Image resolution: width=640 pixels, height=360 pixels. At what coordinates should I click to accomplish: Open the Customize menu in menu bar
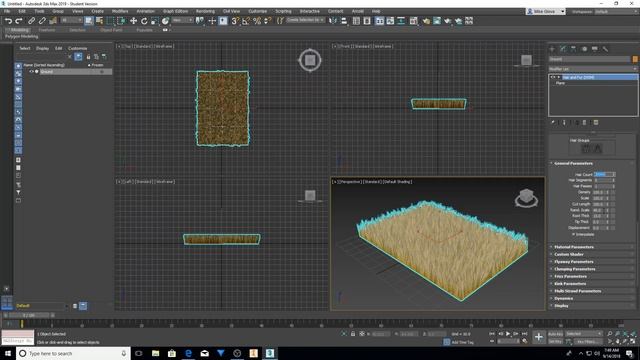[258, 11]
